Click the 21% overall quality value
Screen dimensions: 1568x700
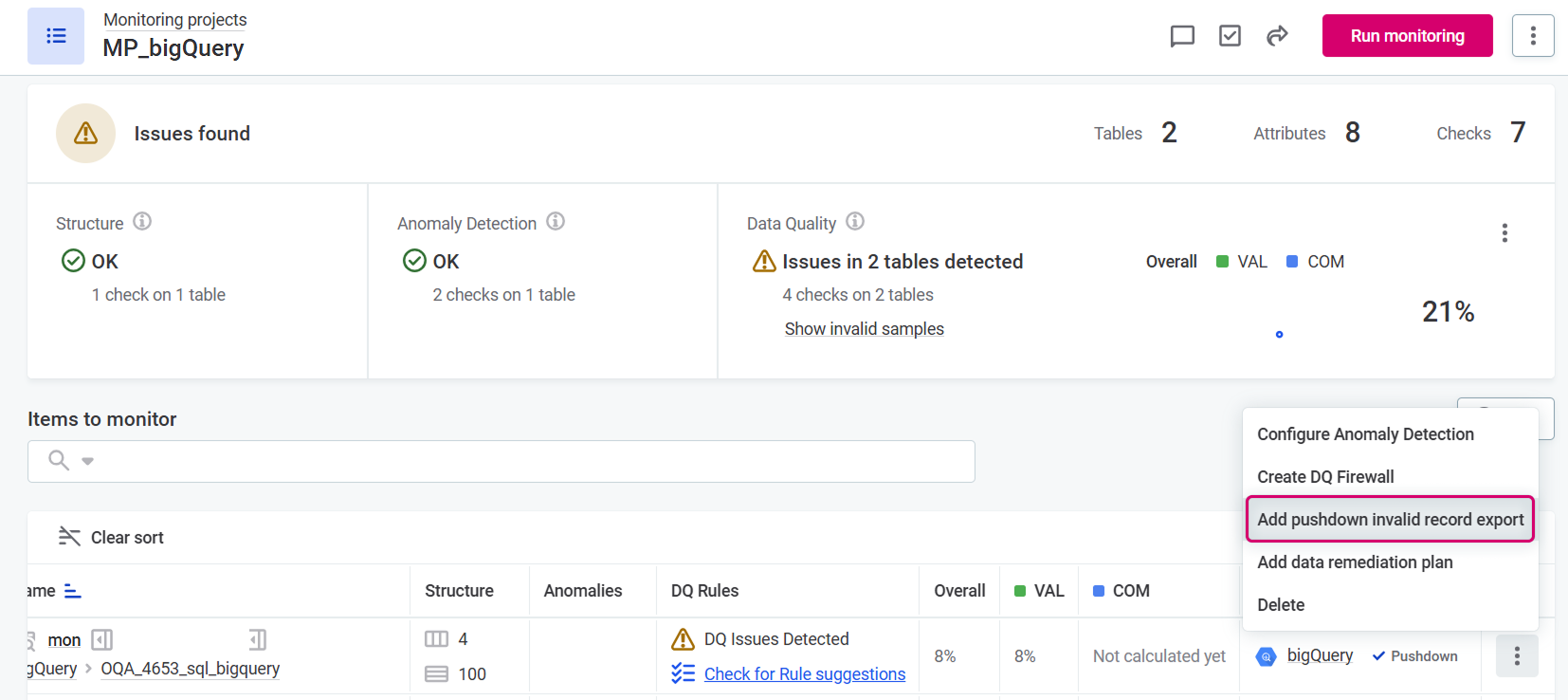coord(1448,312)
